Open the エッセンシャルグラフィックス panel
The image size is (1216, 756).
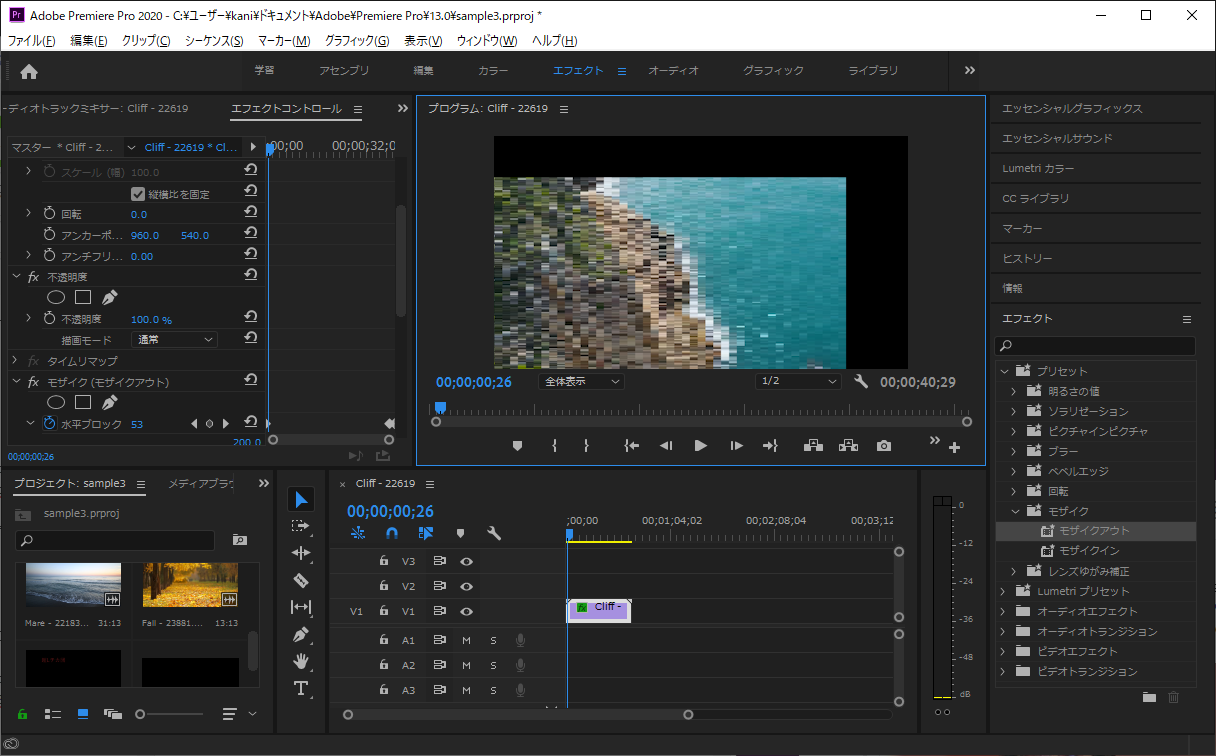1072,108
